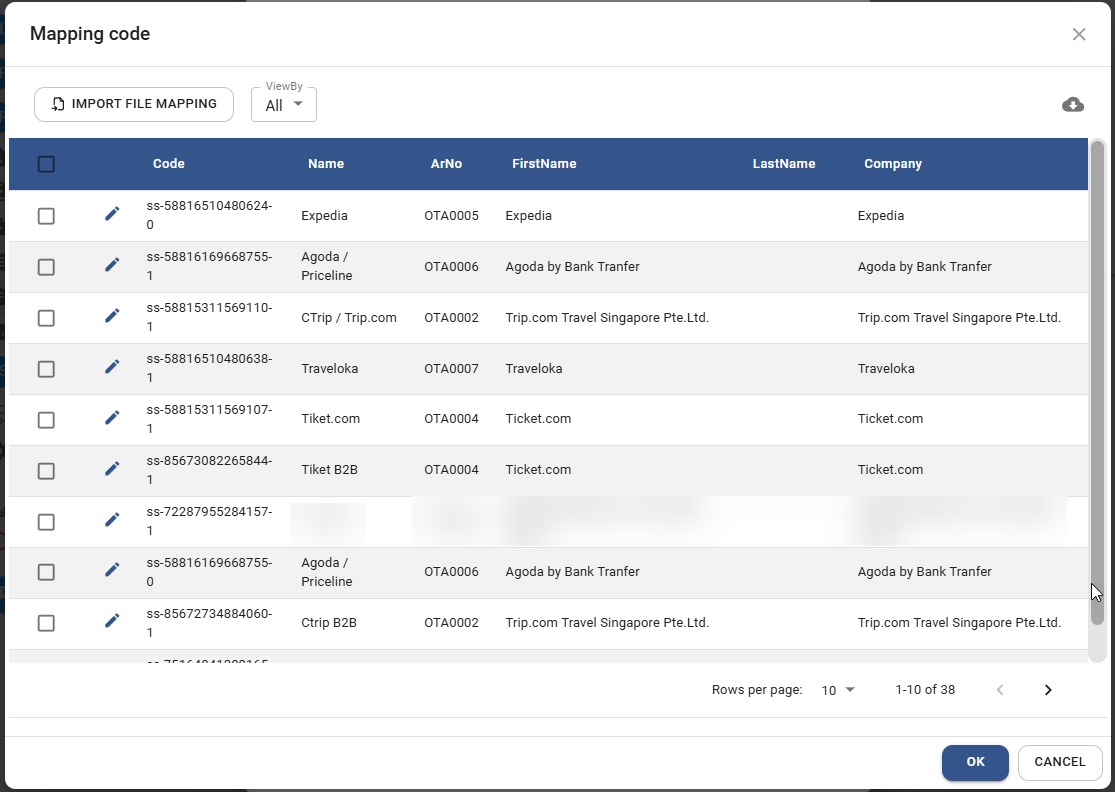Sort by the ArNo column header

[446, 164]
